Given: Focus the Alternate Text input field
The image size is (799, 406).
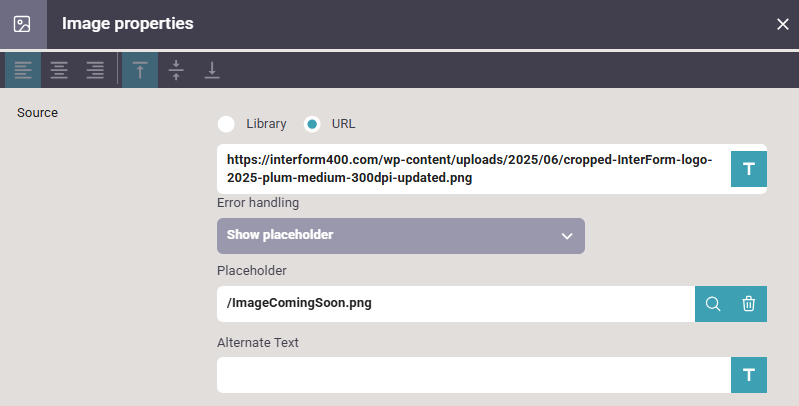Looking at the screenshot, I should [x=472, y=375].
